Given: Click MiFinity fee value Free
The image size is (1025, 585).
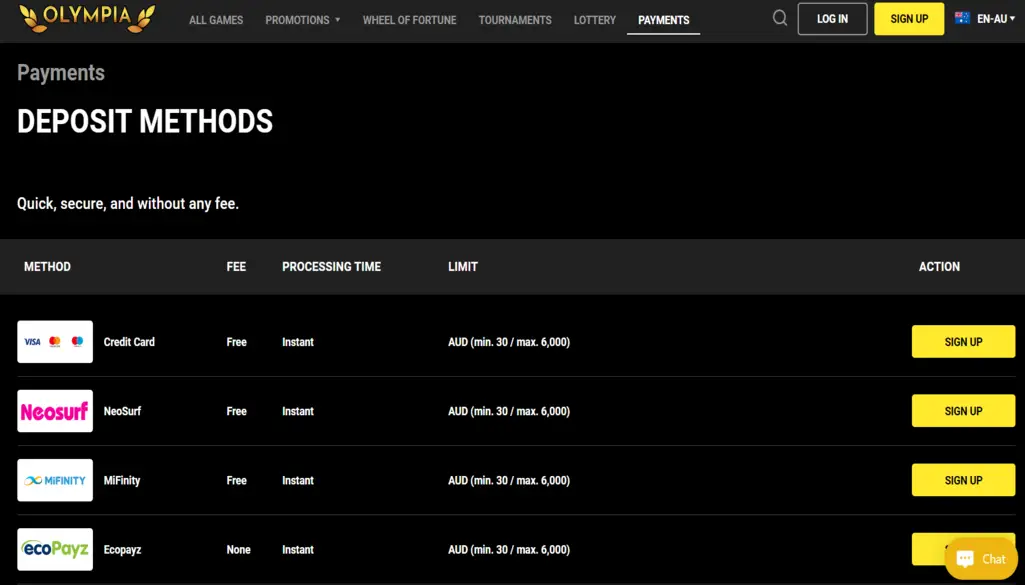Looking at the screenshot, I should [237, 480].
